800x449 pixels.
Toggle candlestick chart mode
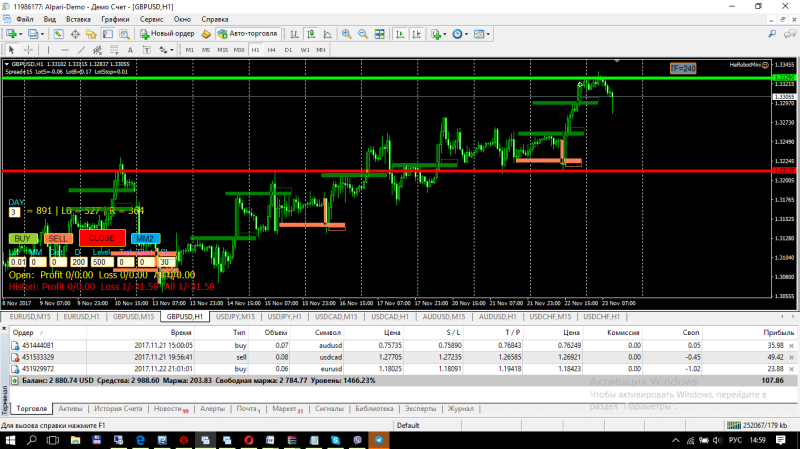(311, 34)
